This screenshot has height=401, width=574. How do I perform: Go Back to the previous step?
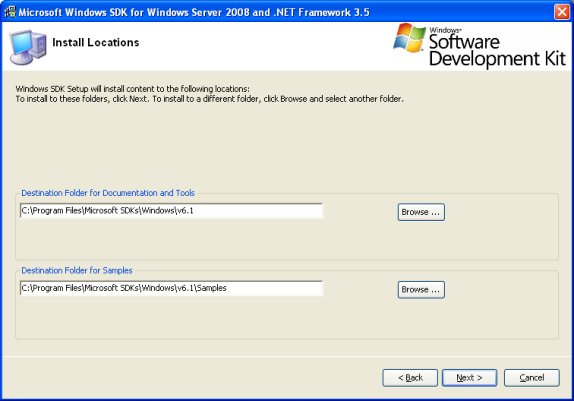point(410,378)
